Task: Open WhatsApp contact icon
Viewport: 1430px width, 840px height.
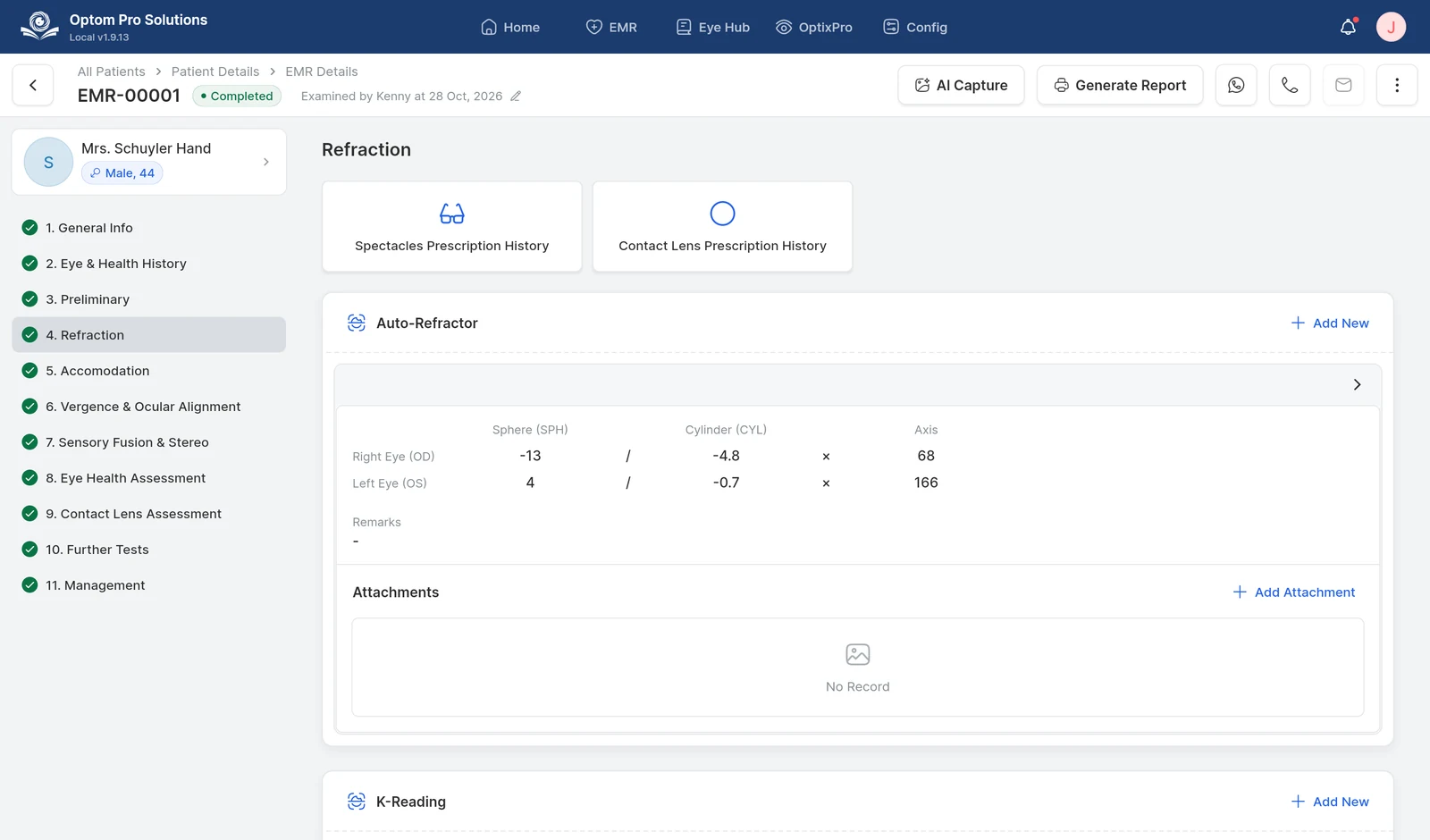Action: click(x=1236, y=85)
